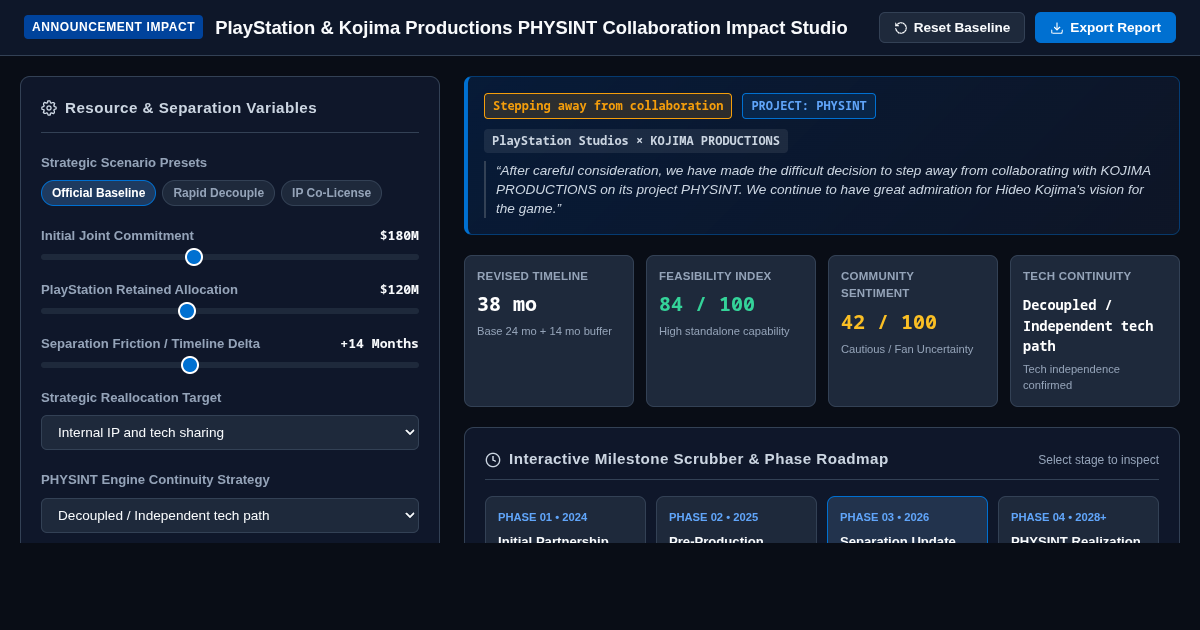Click the Cautious / Fan Uncertainty note

907,349
